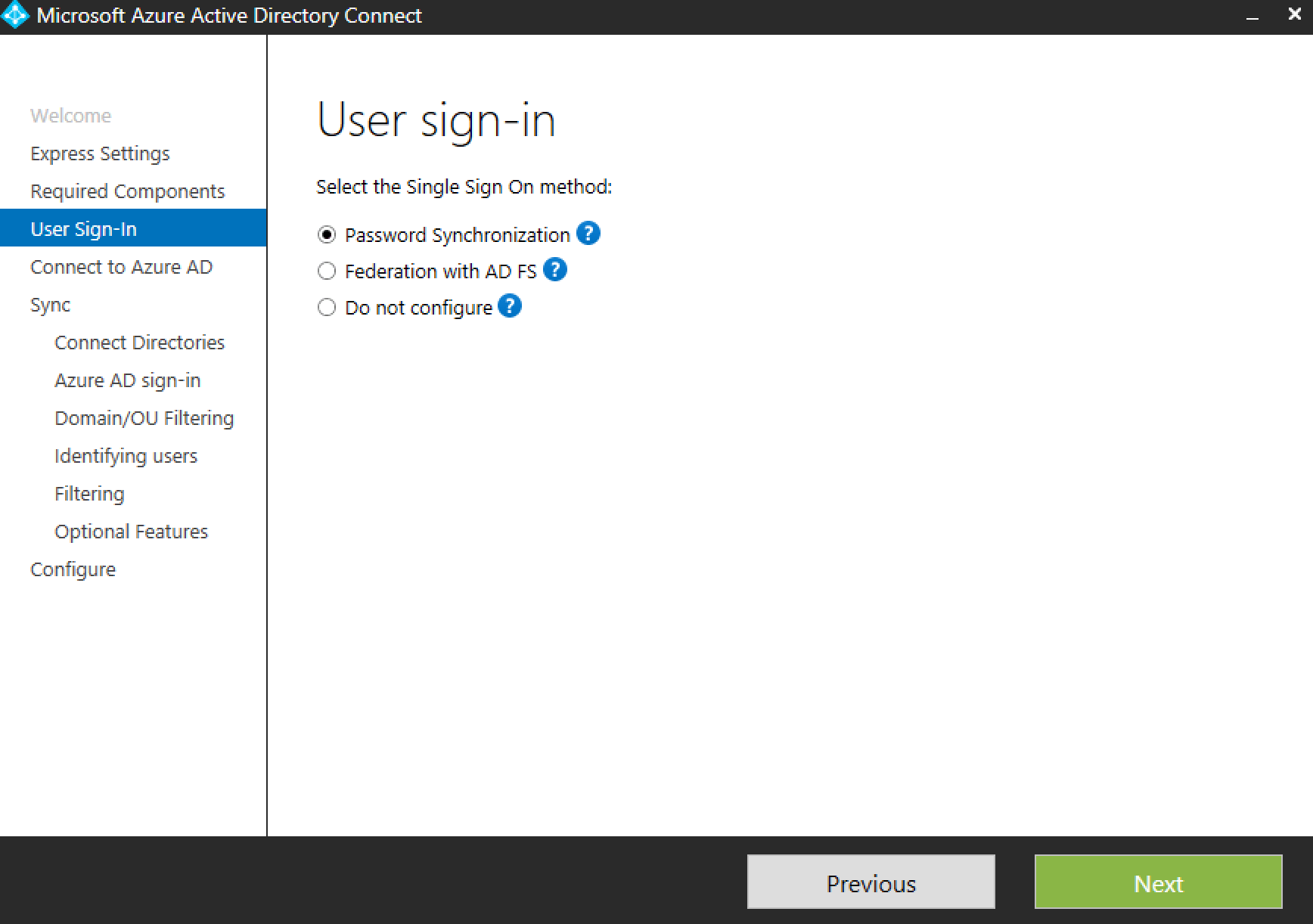Open help for Federation with AD FS

click(x=556, y=270)
